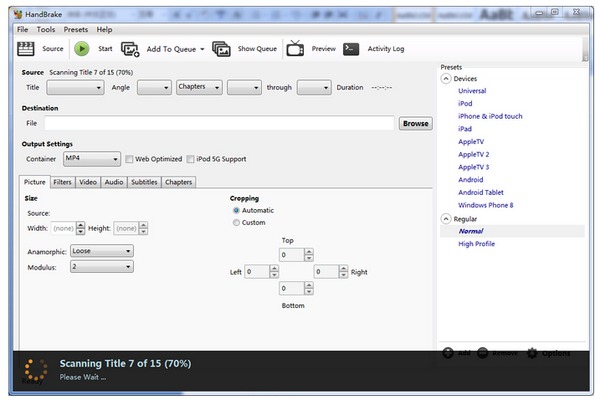This screenshot has height=400, width=600.
Task: Open the Presets menu
Action: pos(75,29)
